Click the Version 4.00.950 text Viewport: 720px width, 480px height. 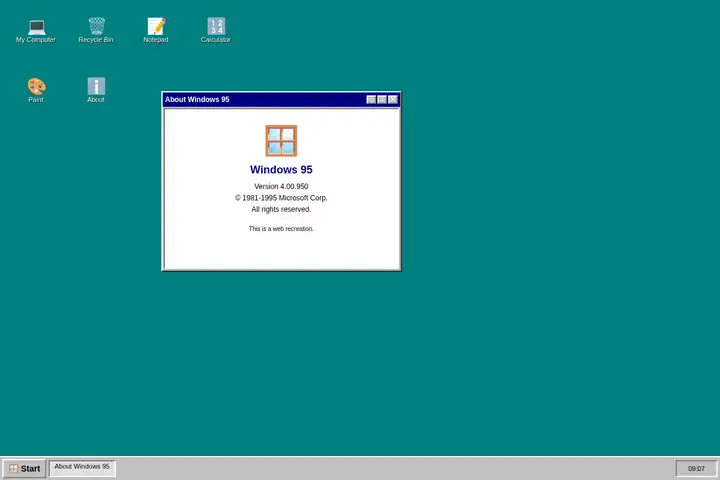point(281,186)
